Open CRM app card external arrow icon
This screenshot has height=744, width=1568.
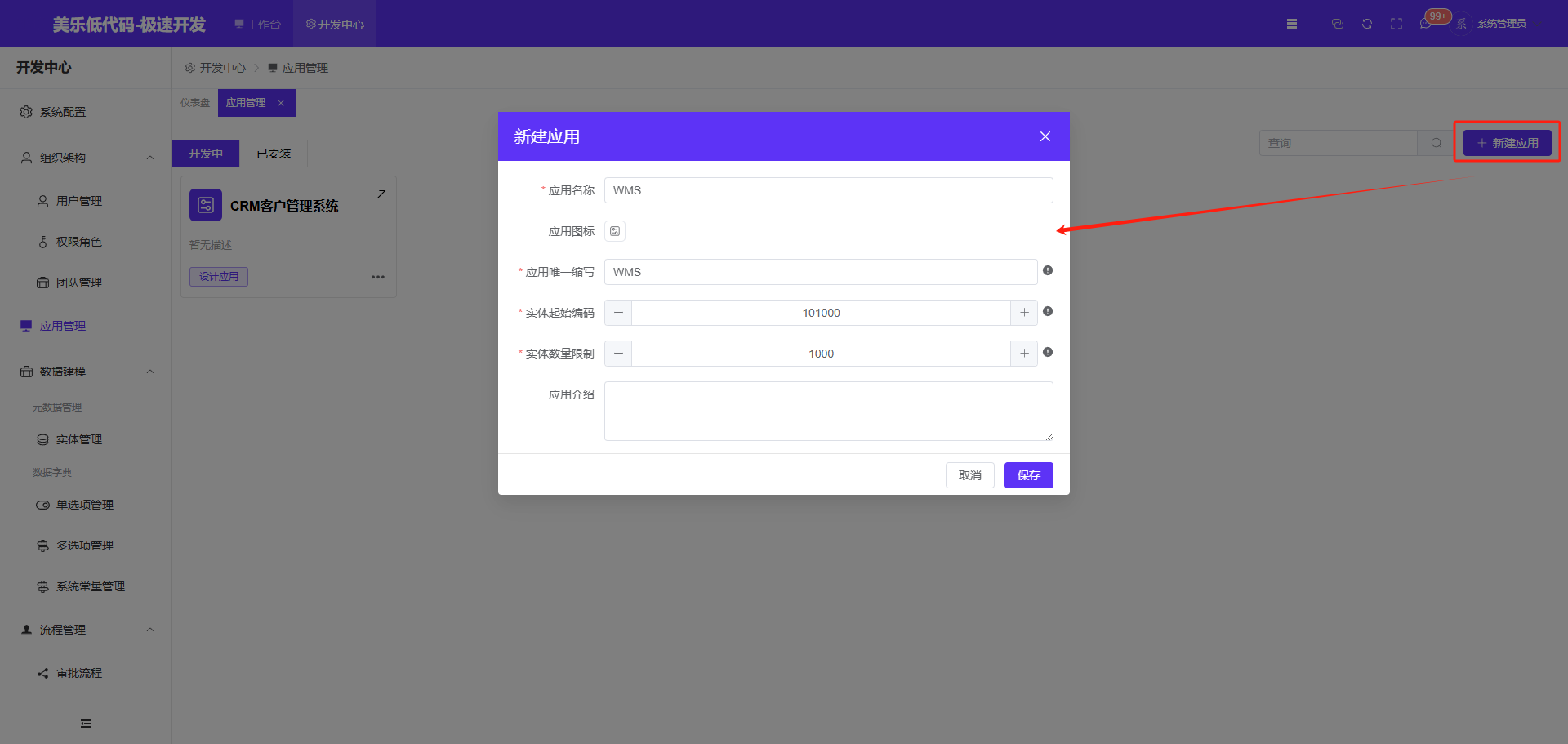pyautogui.click(x=381, y=194)
